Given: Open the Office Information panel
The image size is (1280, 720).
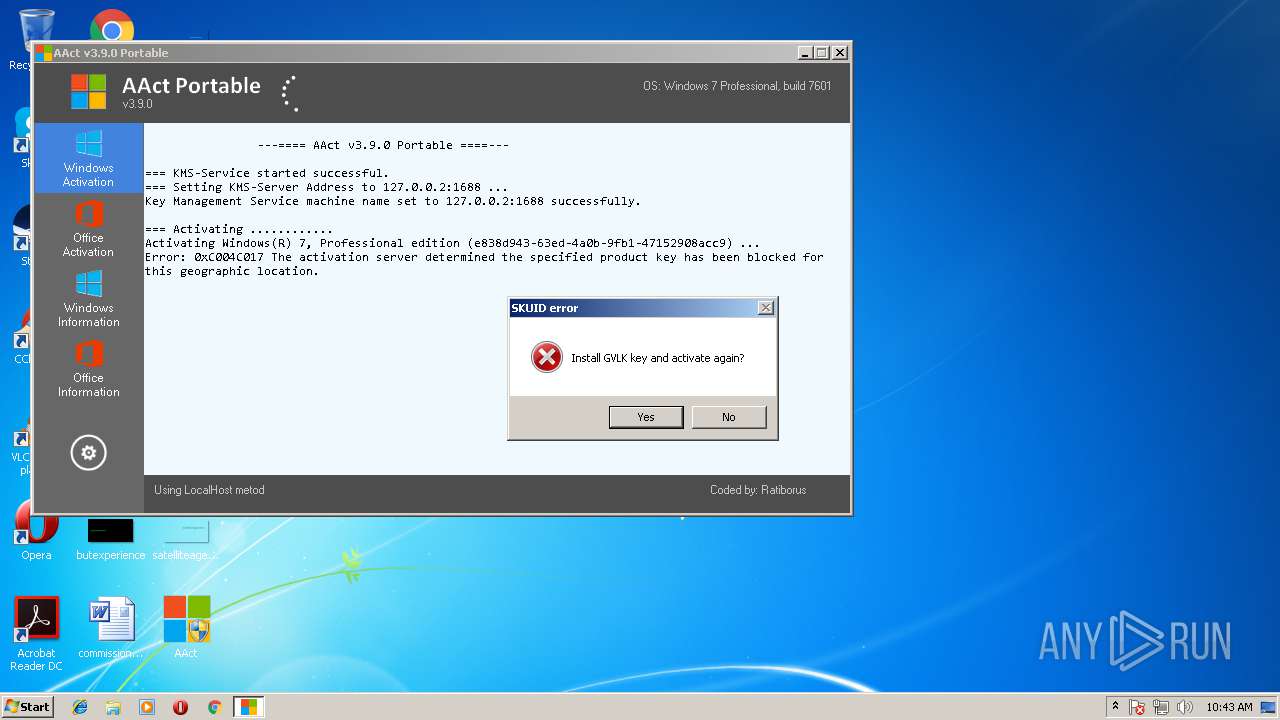Looking at the screenshot, I should pos(89,368).
